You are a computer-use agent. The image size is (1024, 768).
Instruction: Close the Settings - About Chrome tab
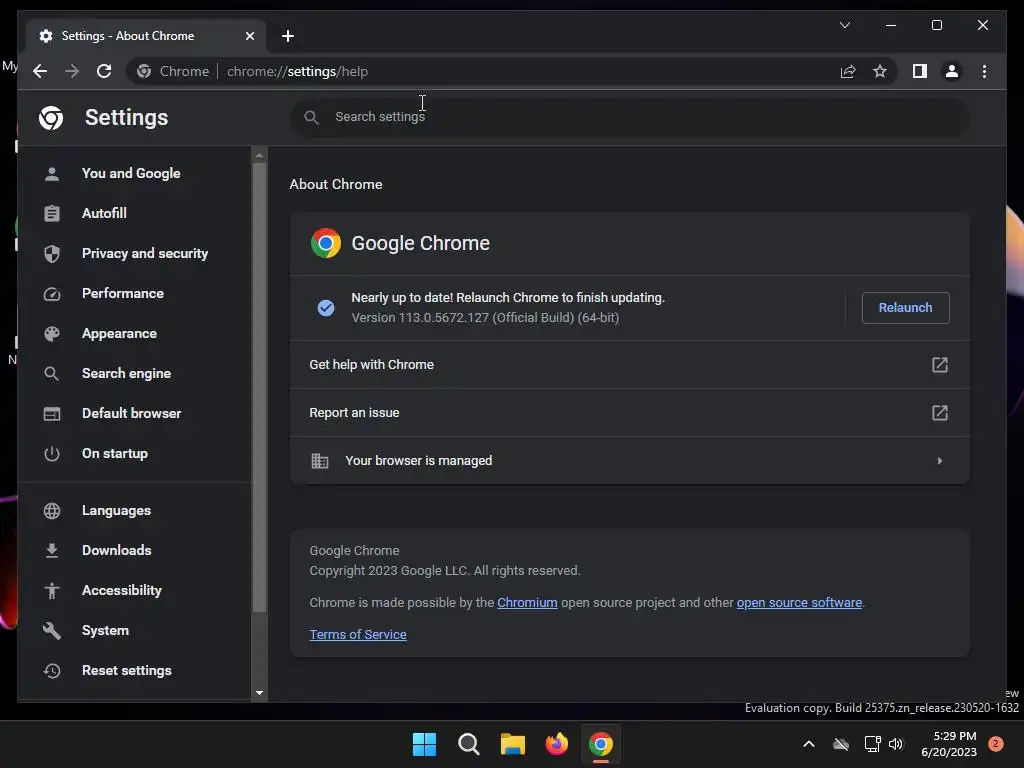click(249, 36)
